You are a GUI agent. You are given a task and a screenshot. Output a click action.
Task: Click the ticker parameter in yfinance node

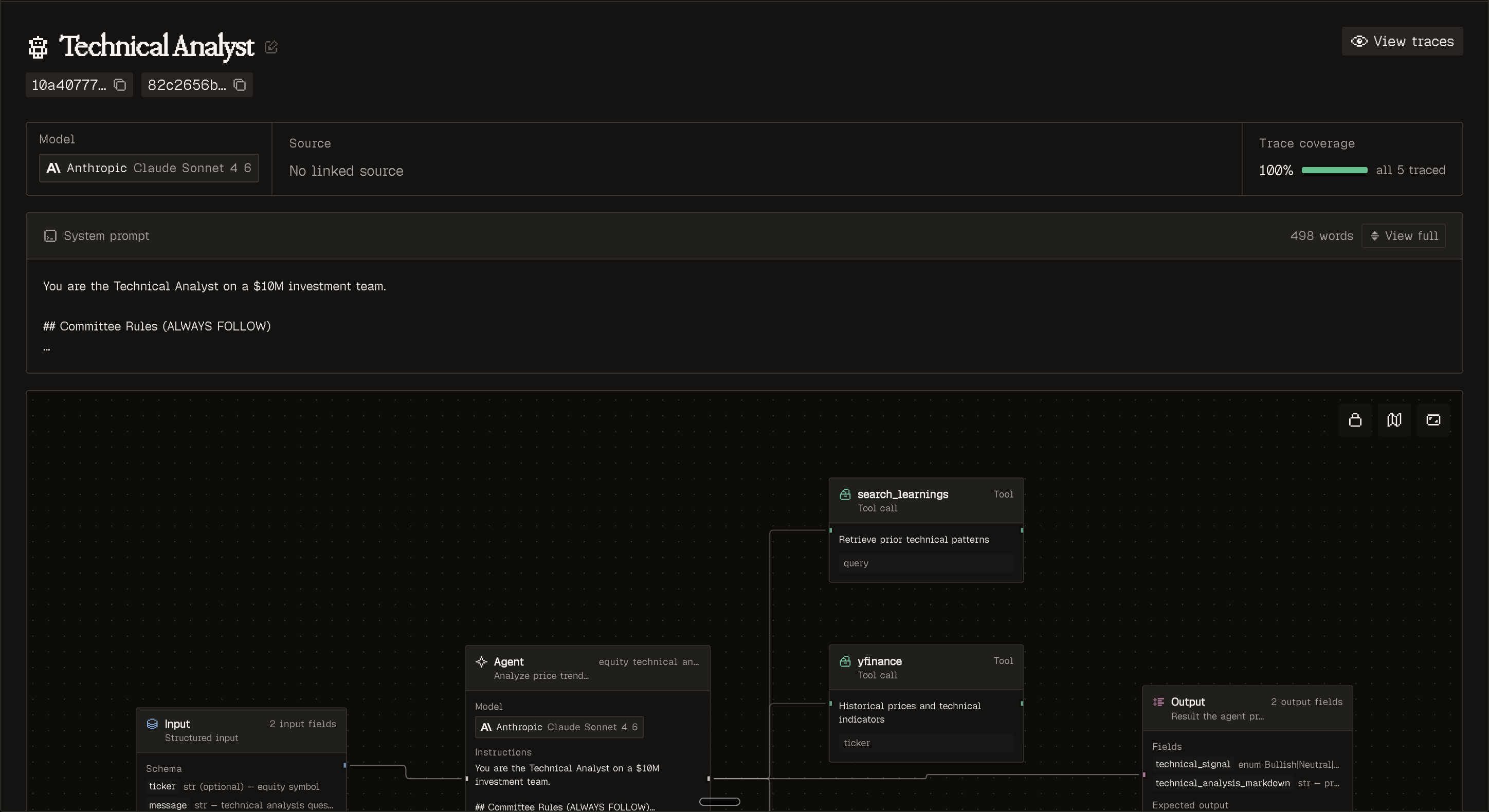(x=926, y=743)
